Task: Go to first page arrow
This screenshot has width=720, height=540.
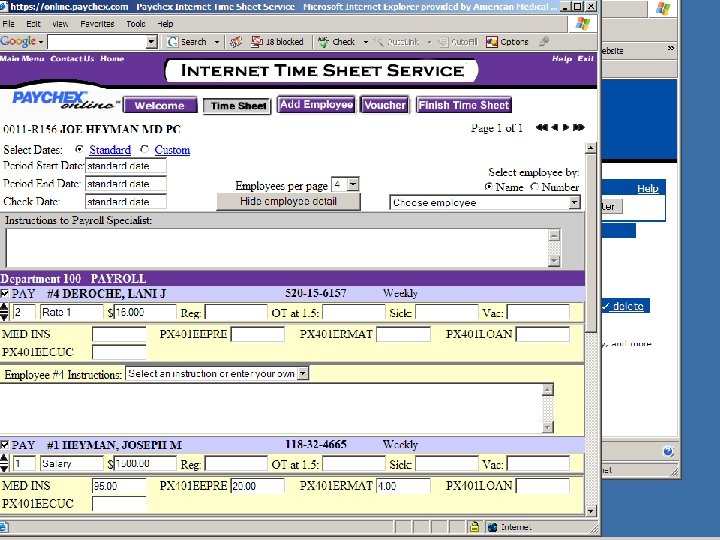Action: (541, 127)
